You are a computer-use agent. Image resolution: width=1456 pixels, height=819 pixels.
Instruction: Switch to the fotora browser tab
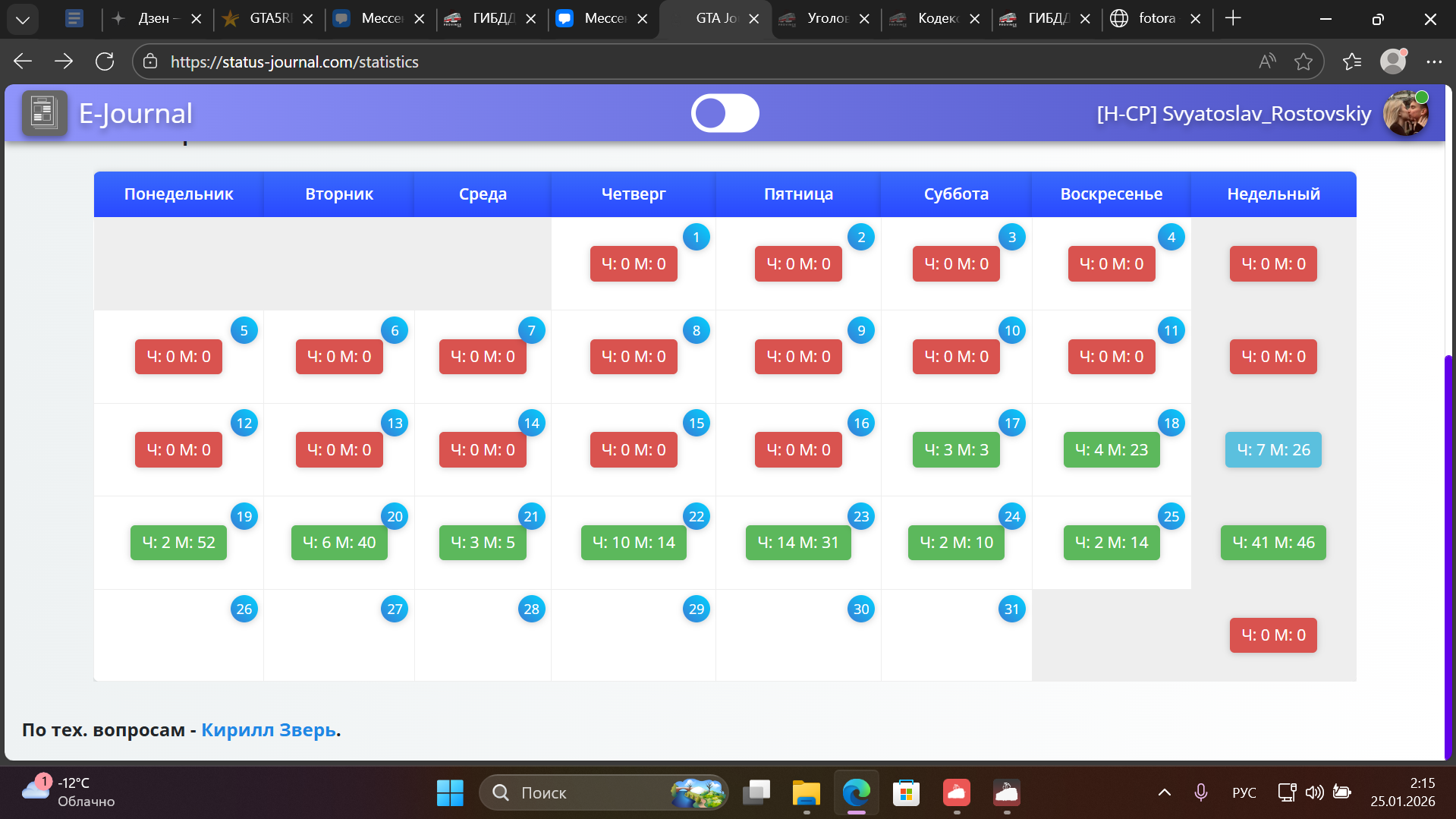click(1156, 19)
